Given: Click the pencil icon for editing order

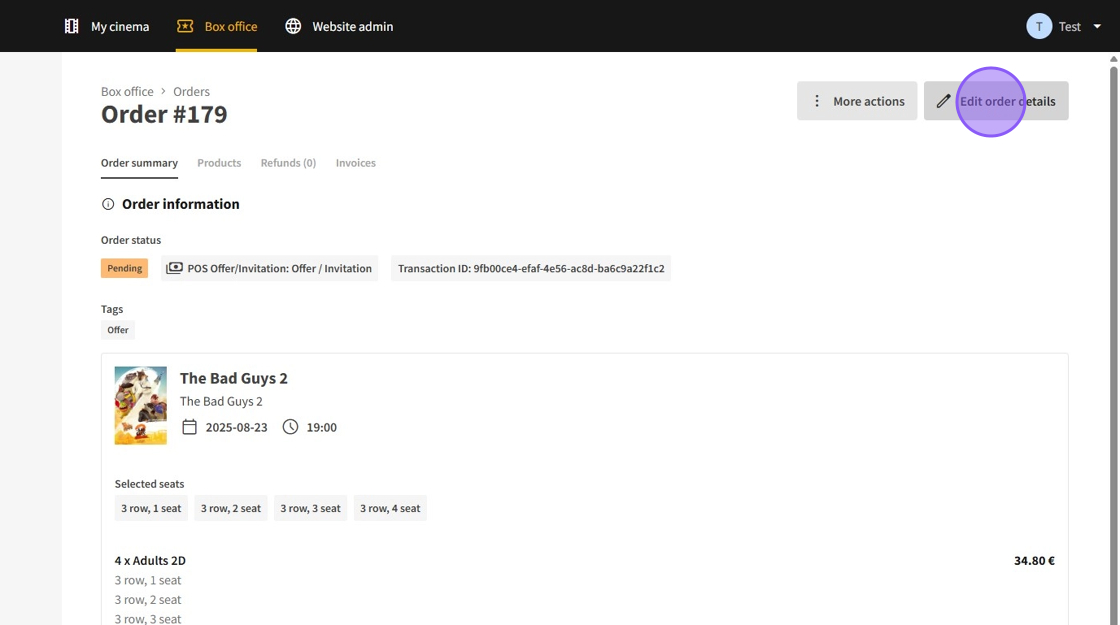Looking at the screenshot, I should tap(943, 101).
